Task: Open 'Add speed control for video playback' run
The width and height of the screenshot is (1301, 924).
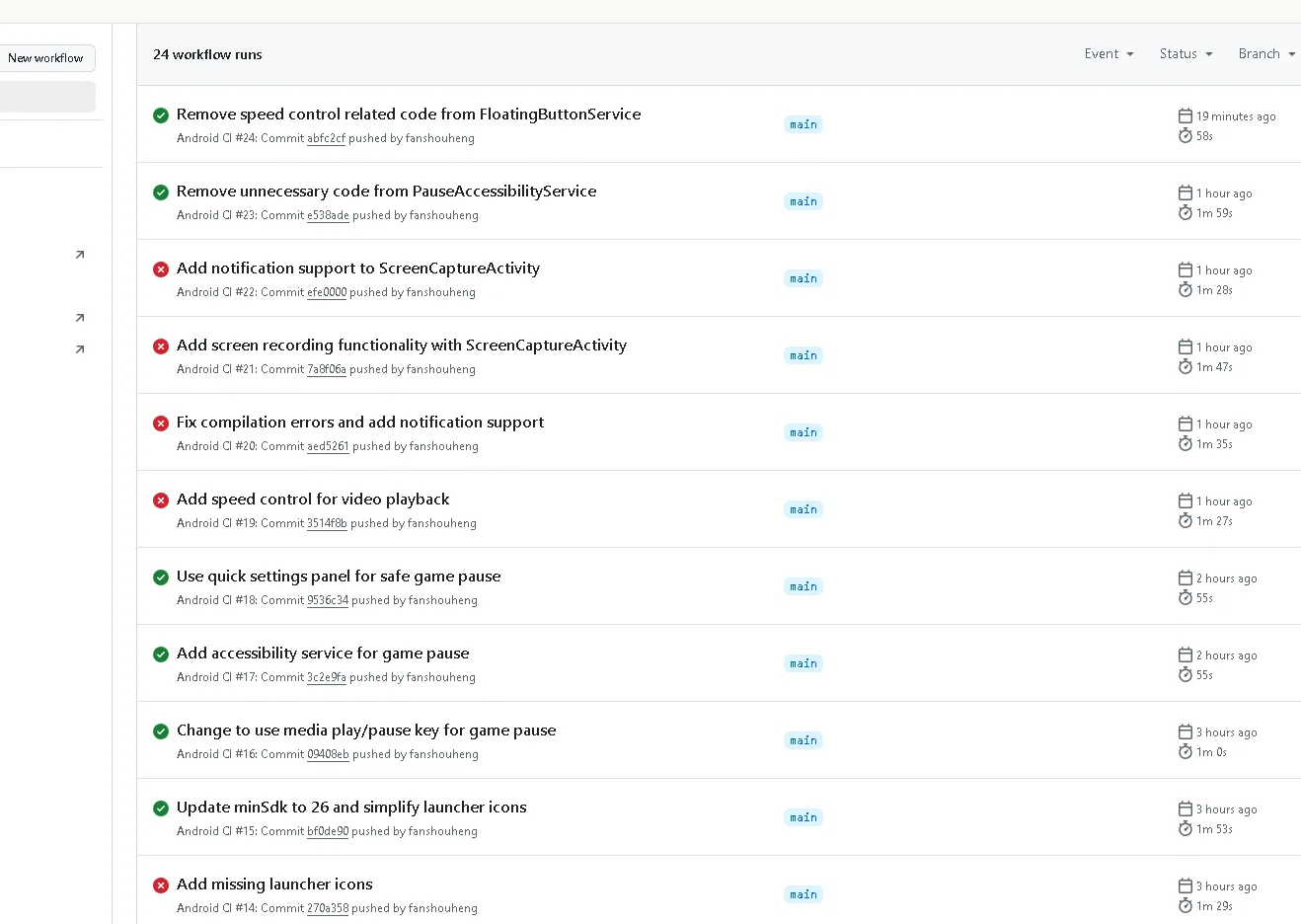Action: point(313,500)
